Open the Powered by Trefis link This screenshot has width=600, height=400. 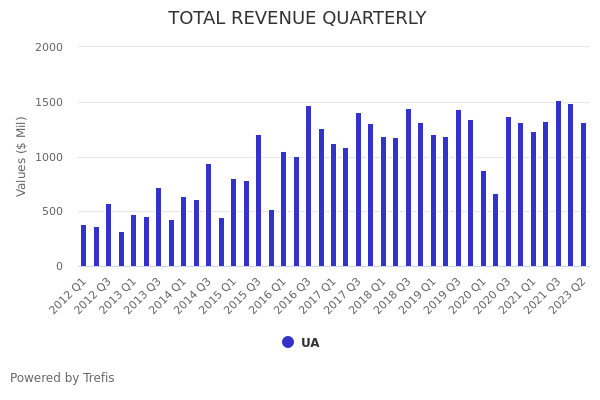[62, 378]
